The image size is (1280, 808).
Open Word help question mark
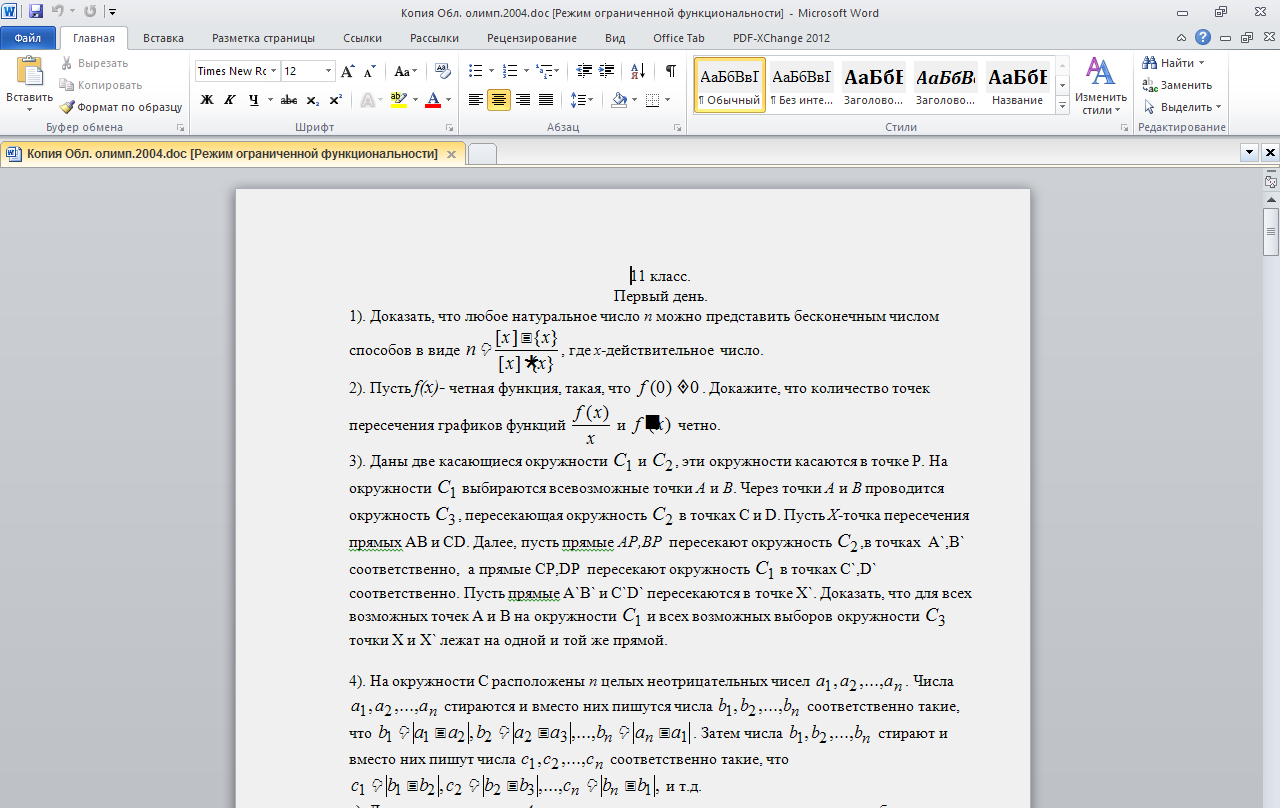click(1203, 38)
